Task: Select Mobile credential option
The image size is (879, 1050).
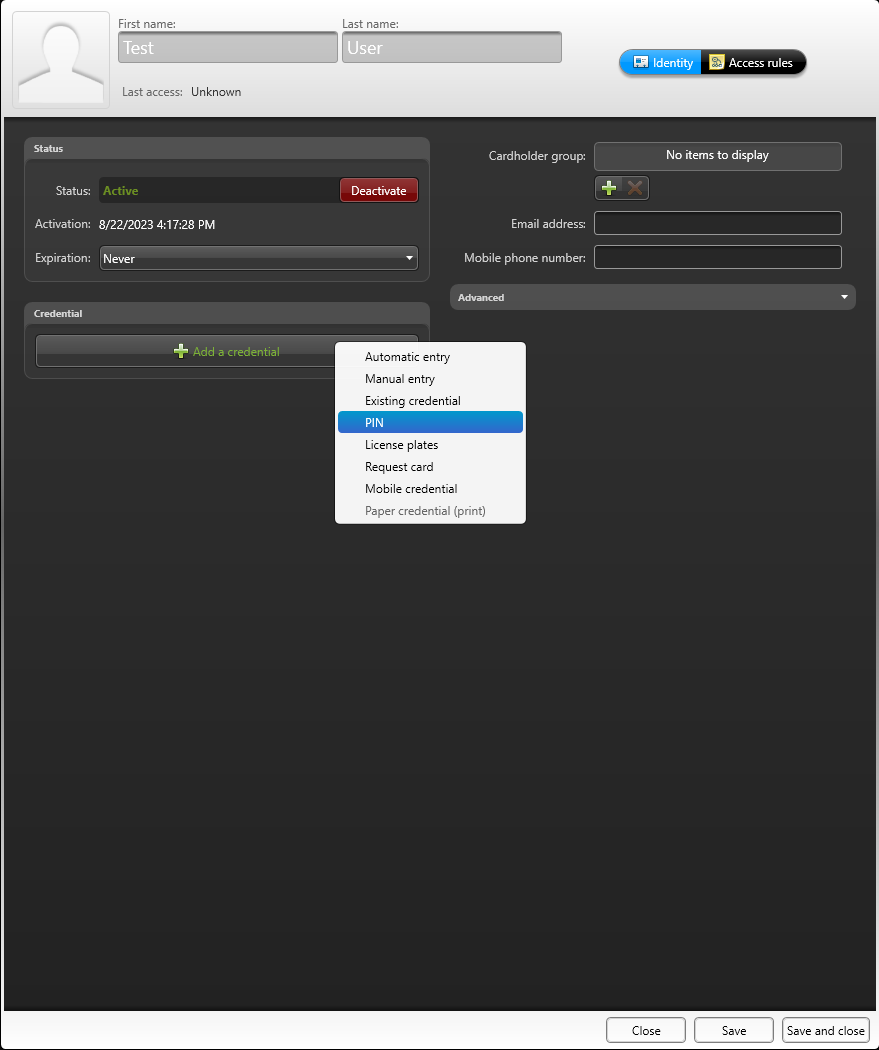Action: tap(411, 489)
